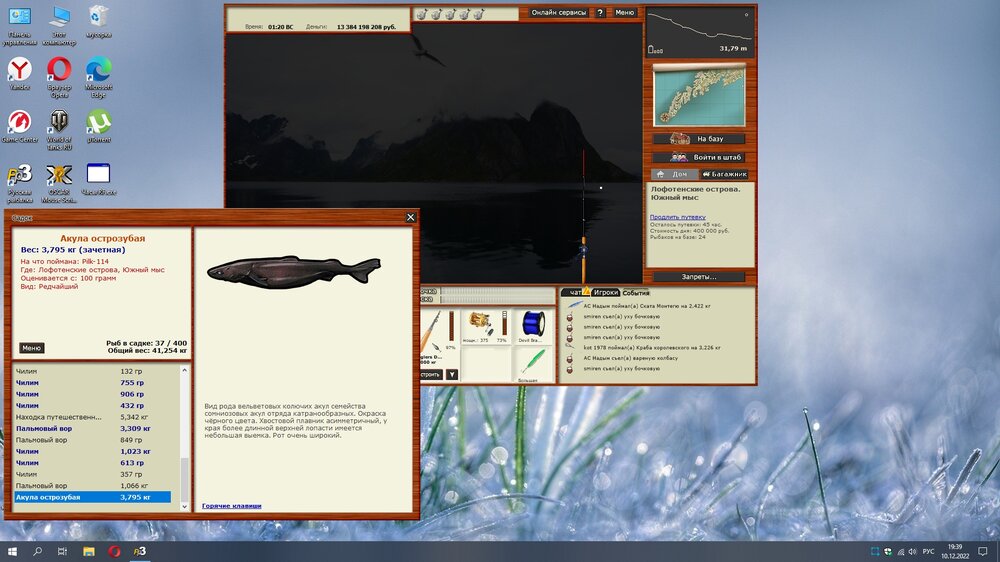Open the Recycle Bin desktop icon

[x=98, y=18]
